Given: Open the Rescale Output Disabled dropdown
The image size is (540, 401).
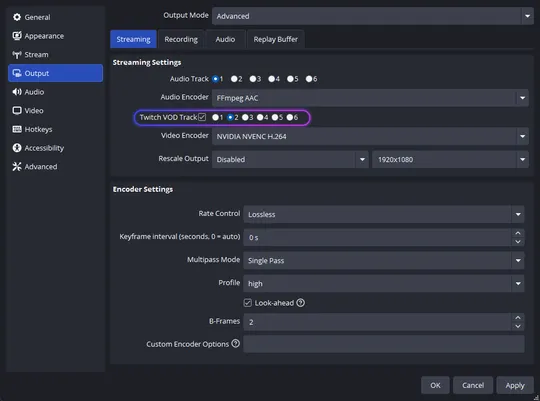Looking at the screenshot, I should [x=290, y=159].
